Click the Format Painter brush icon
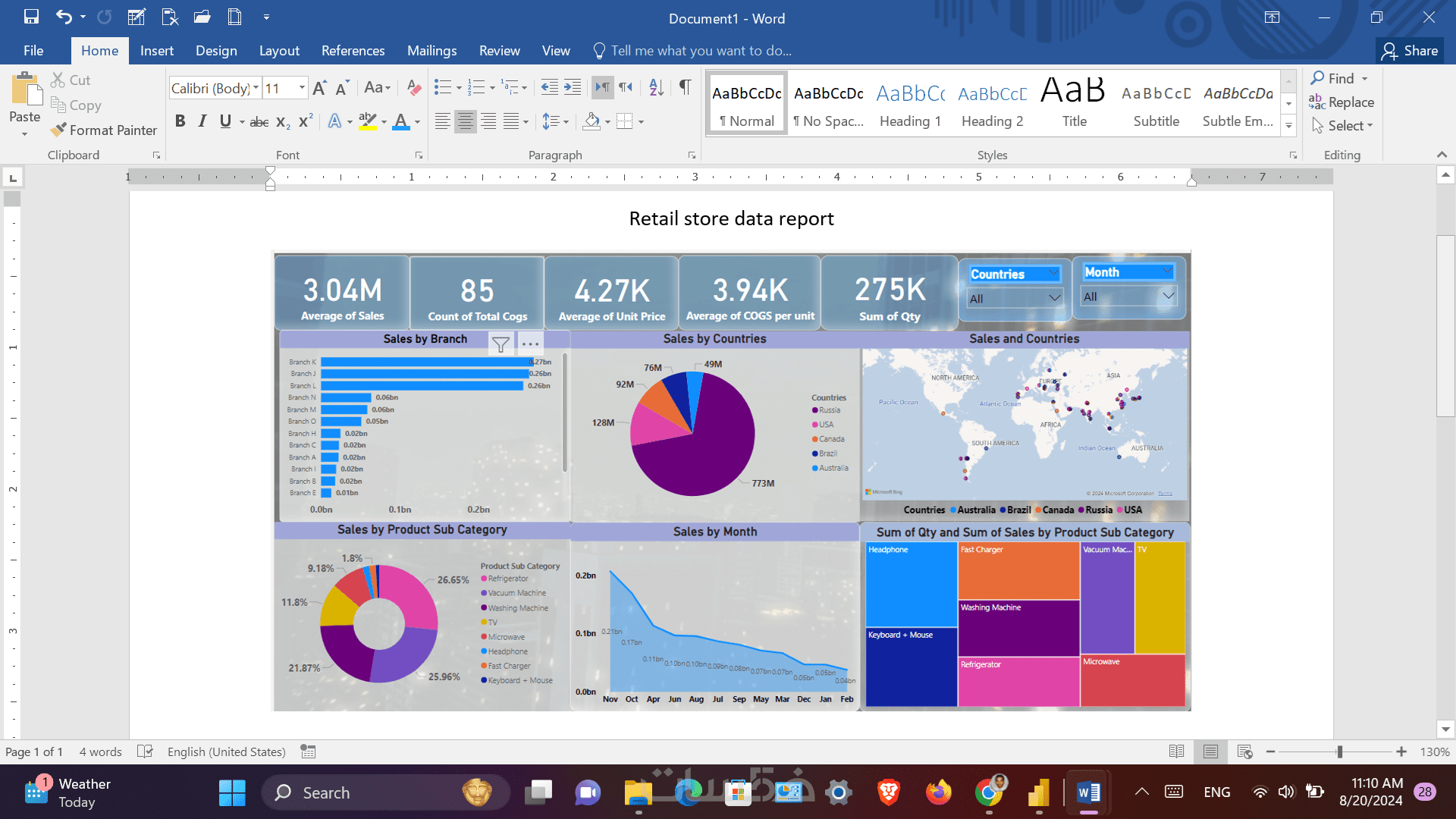Screen dimensions: 1456x819 [x=58, y=130]
